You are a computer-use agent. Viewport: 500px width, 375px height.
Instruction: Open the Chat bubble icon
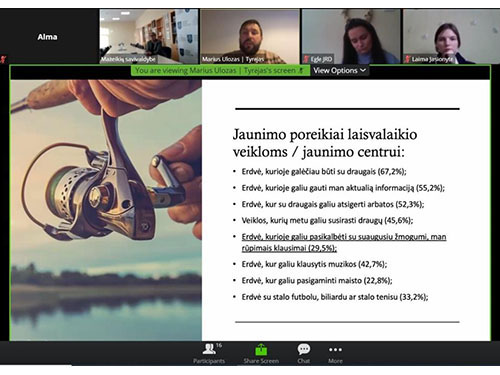304,349
